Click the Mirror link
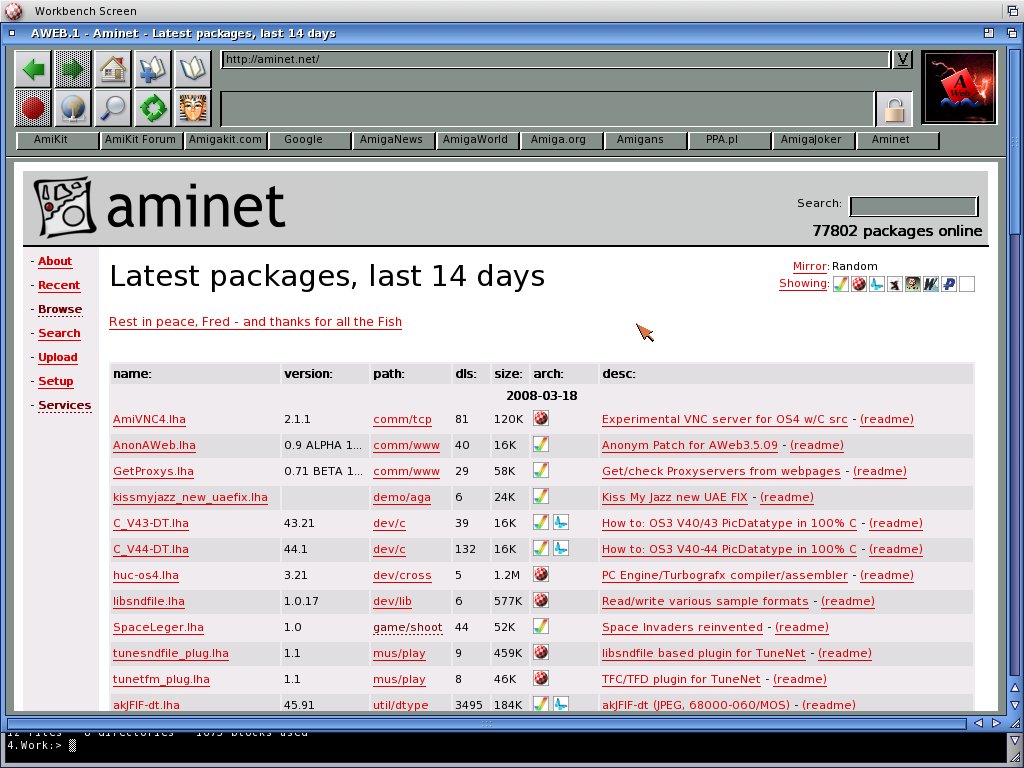Image resolution: width=1024 pixels, height=768 pixels. tap(810, 266)
